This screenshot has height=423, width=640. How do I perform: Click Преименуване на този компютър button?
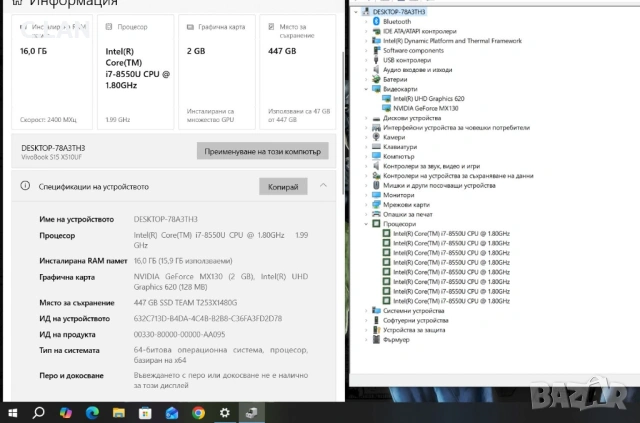pyautogui.click(x=262, y=151)
